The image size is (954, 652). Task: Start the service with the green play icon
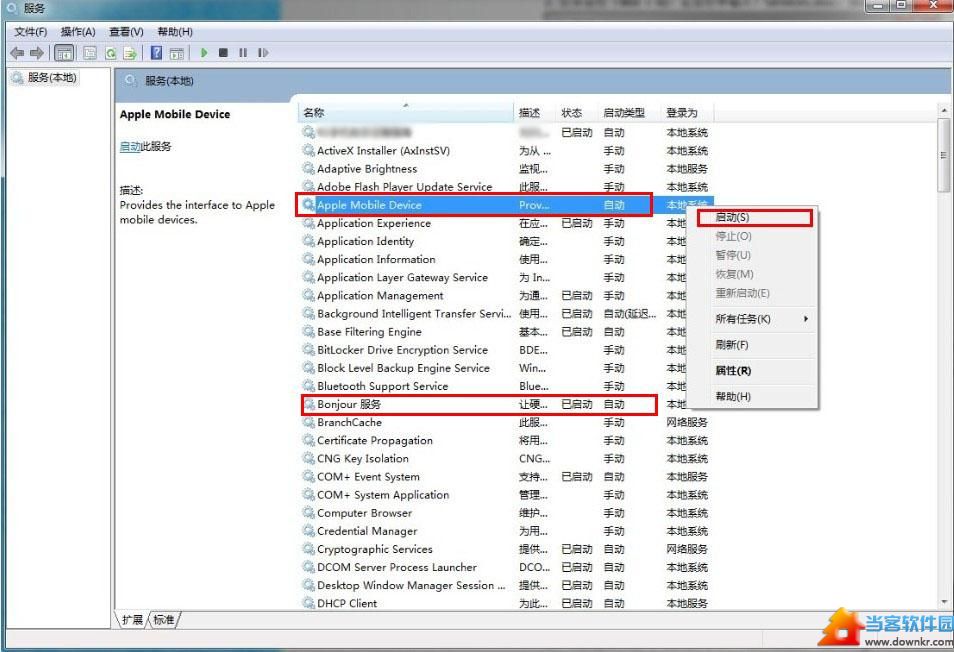click(x=204, y=53)
